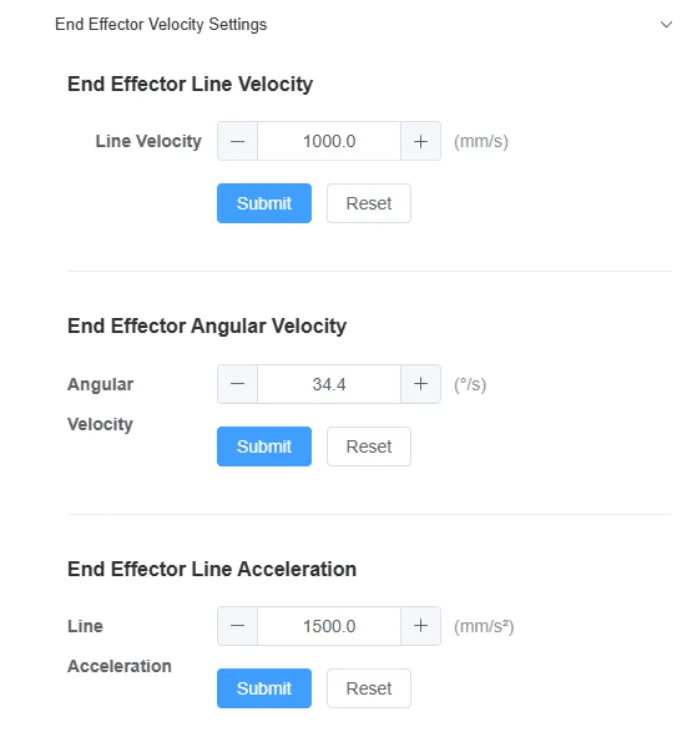
Task: Select the Angular Velocity field showing 34.4
Action: (329, 384)
